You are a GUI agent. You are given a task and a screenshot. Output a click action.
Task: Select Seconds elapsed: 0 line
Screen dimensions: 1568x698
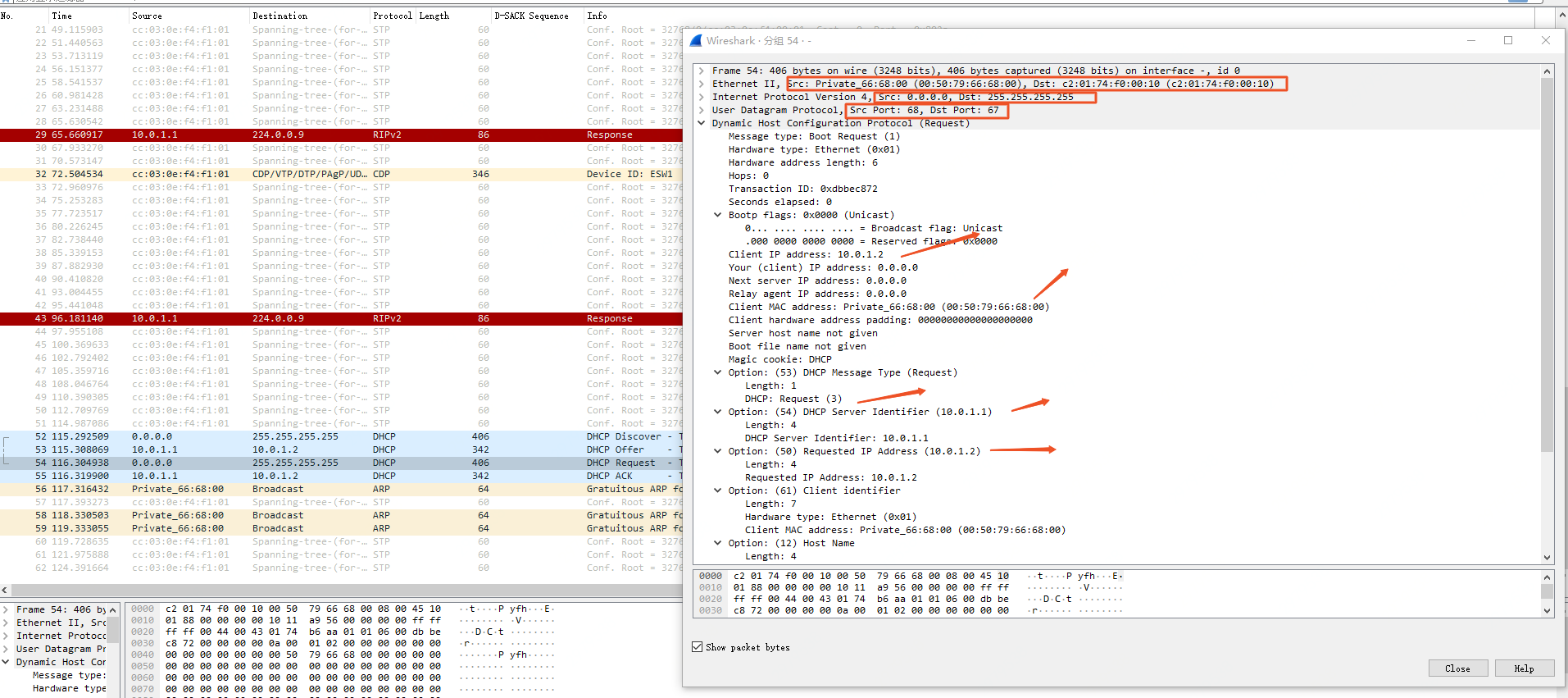(779, 202)
